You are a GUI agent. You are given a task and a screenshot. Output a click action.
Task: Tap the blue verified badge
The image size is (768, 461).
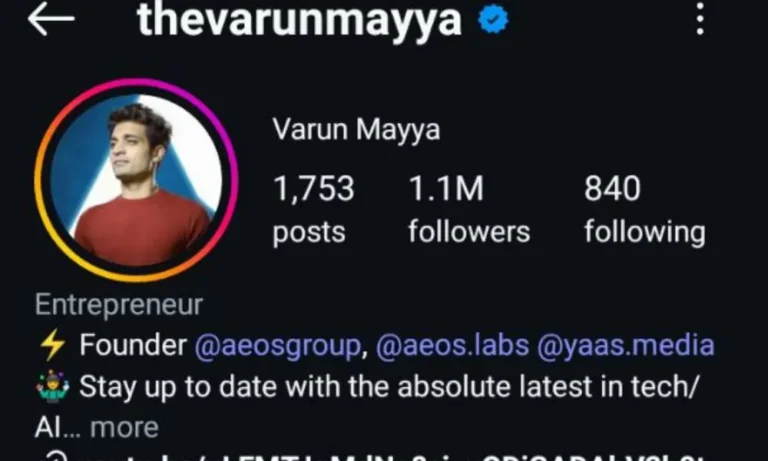[494, 19]
